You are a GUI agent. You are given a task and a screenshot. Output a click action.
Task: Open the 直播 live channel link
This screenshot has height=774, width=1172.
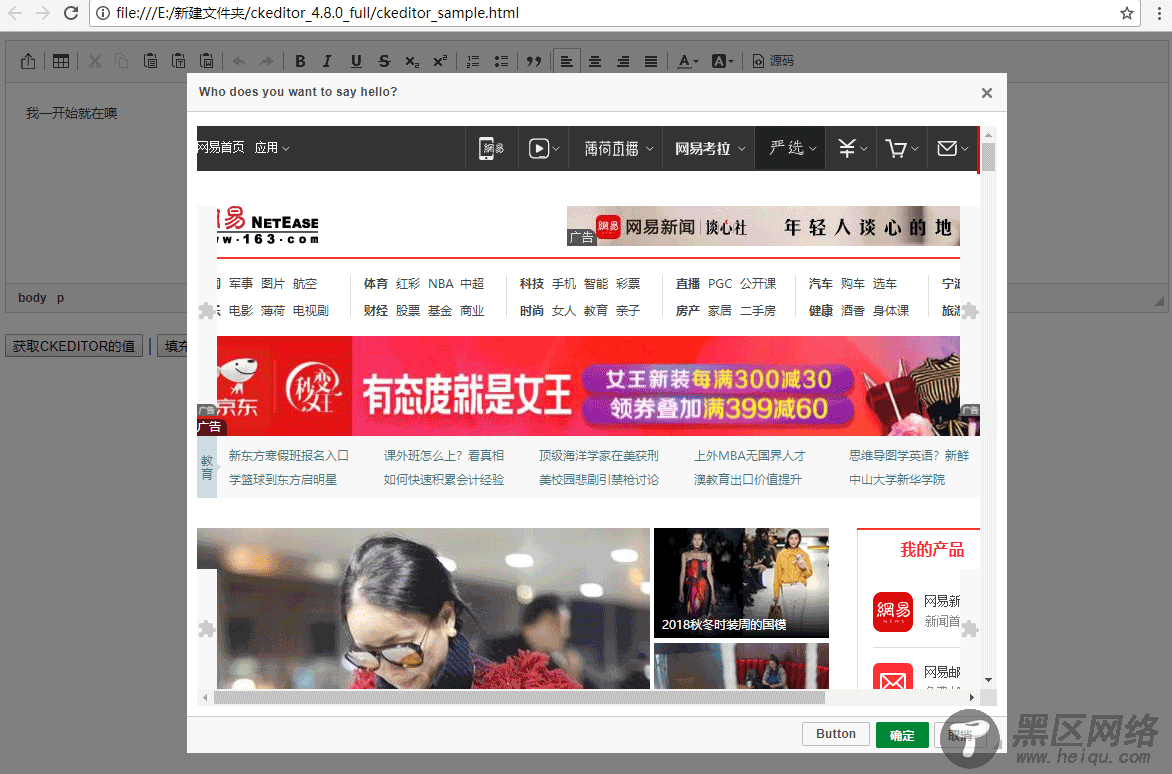[x=688, y=284]
